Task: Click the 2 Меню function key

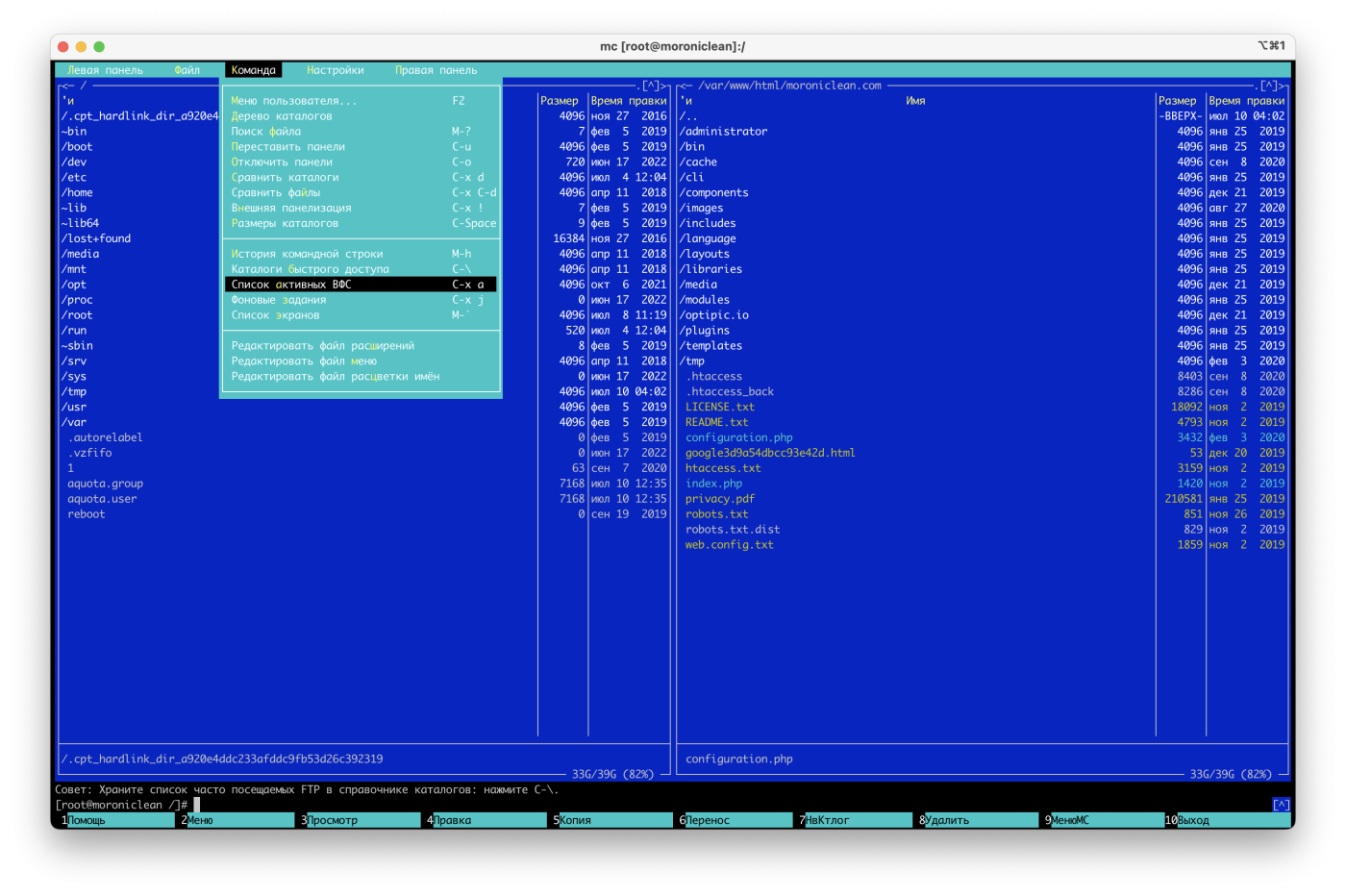Action: tap(236, 820)
